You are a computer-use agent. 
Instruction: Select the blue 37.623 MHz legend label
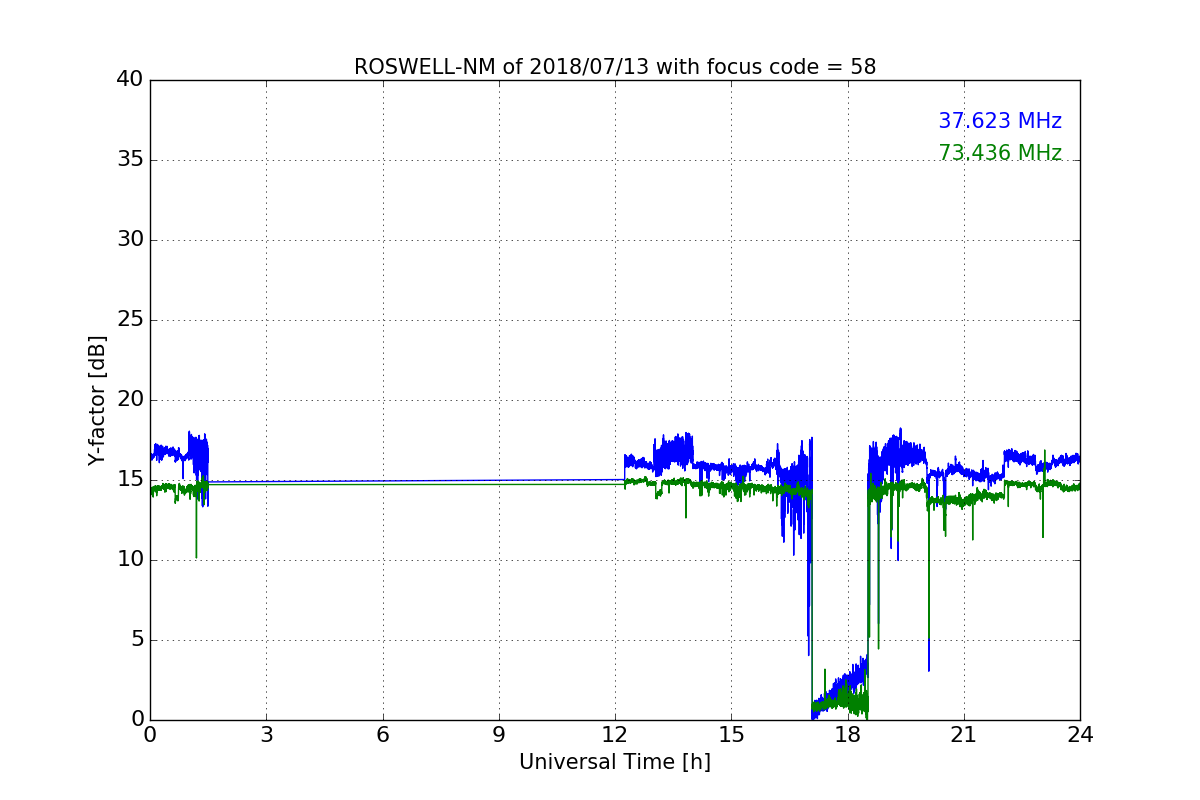click(1000, 121)
